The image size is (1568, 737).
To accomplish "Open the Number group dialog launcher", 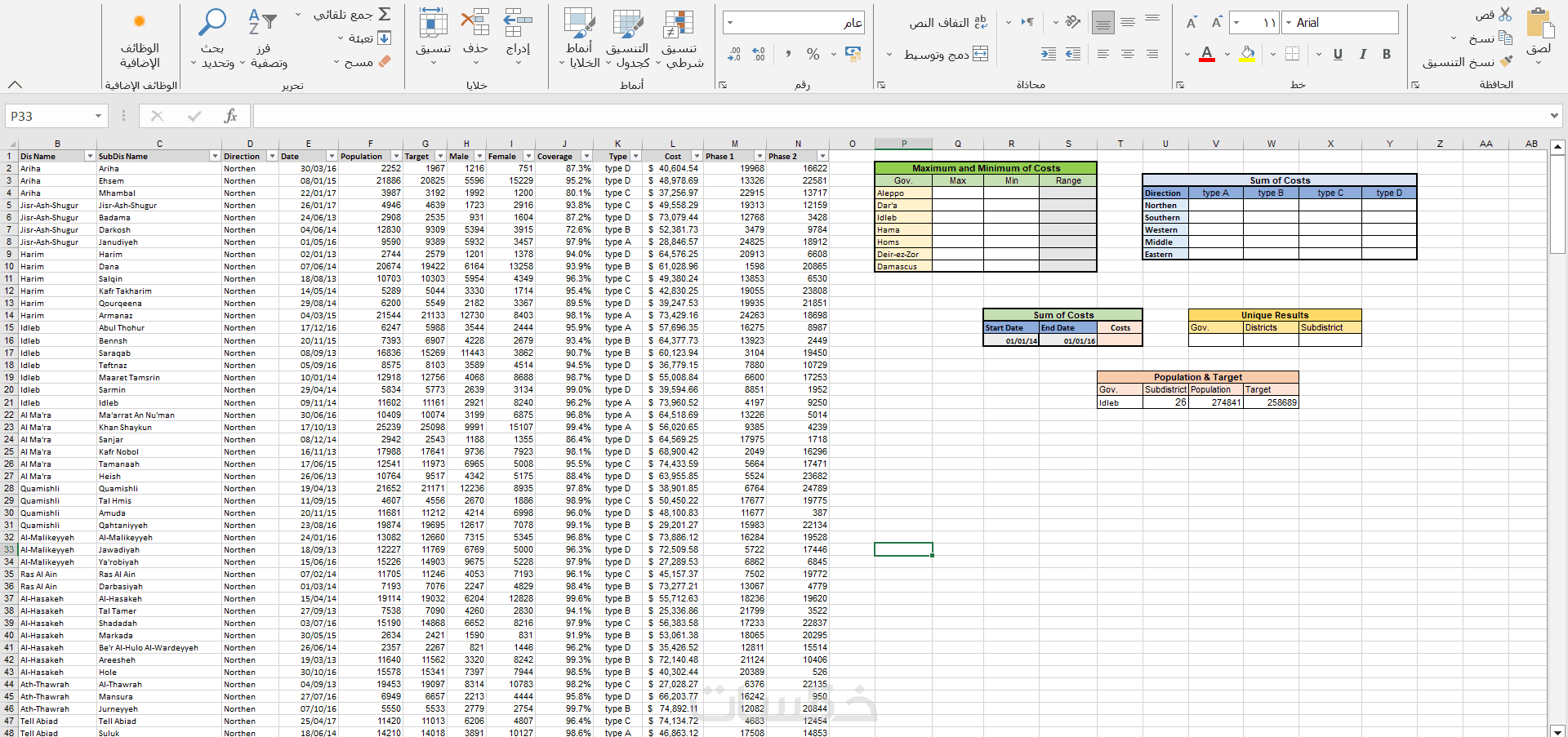I will coord(722,84).
